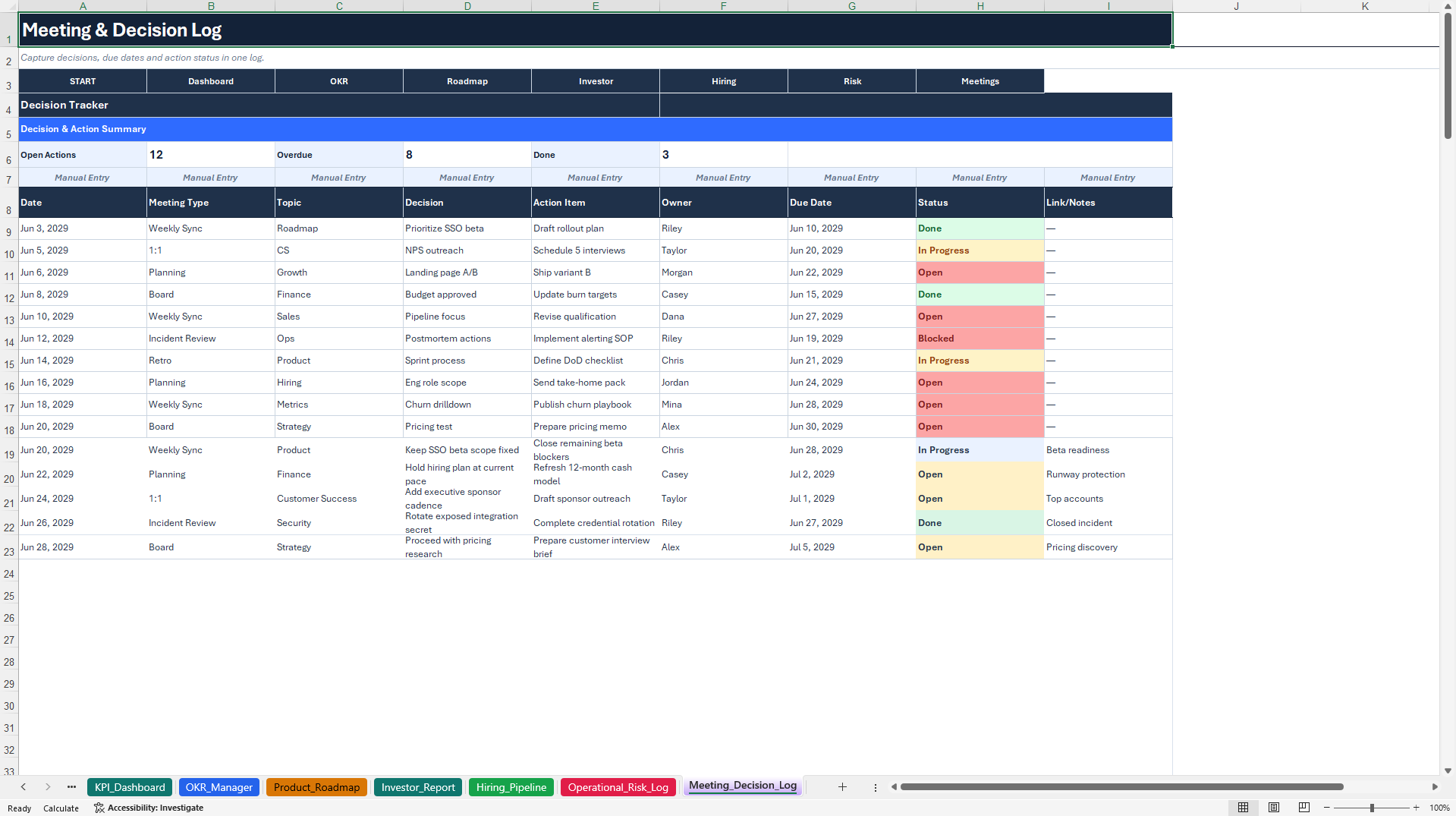The height and width of the screenshot is (816, 1456).
Task: Add a new sheet with plus icon
Action: (x=842, y=787)
